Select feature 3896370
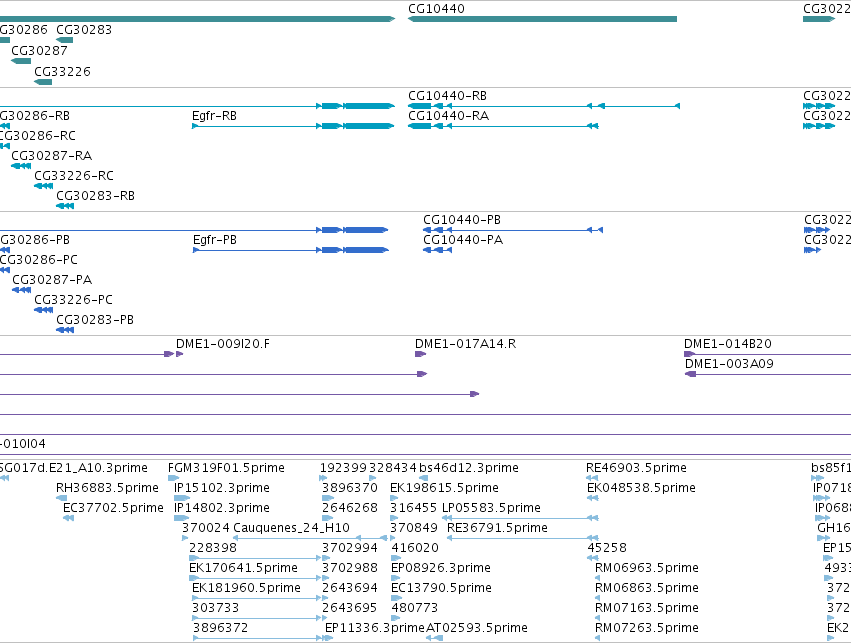The width and height of the screenshot is (851, 643). 328,498
